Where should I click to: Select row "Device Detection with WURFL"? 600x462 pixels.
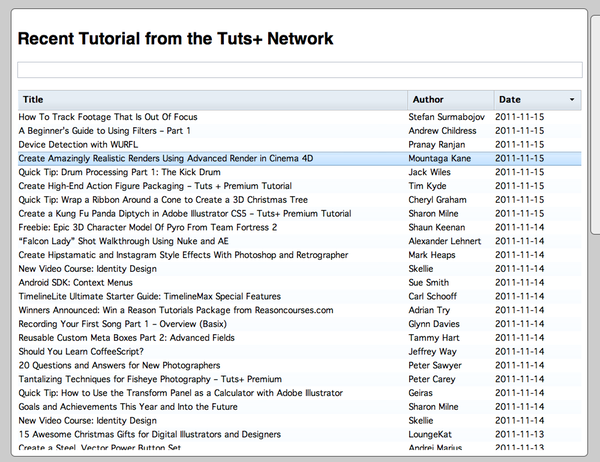point(300,145)
